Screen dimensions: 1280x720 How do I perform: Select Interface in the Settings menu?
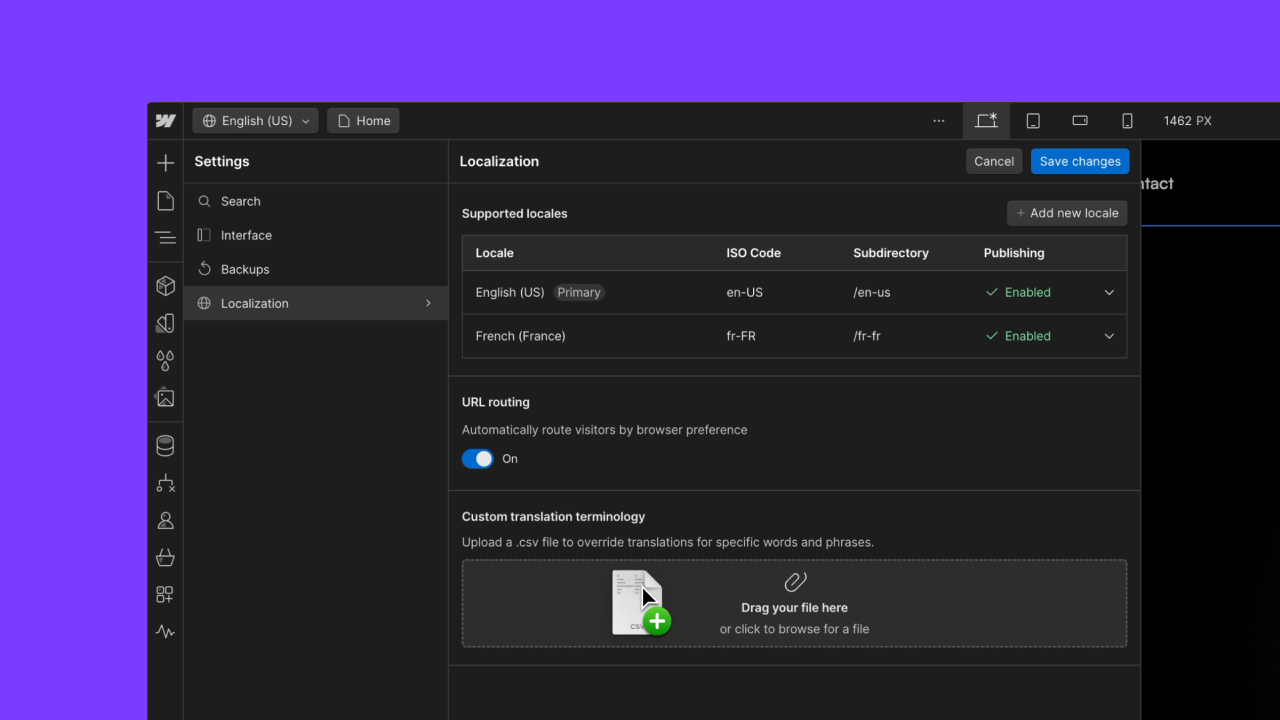point(246,236)
